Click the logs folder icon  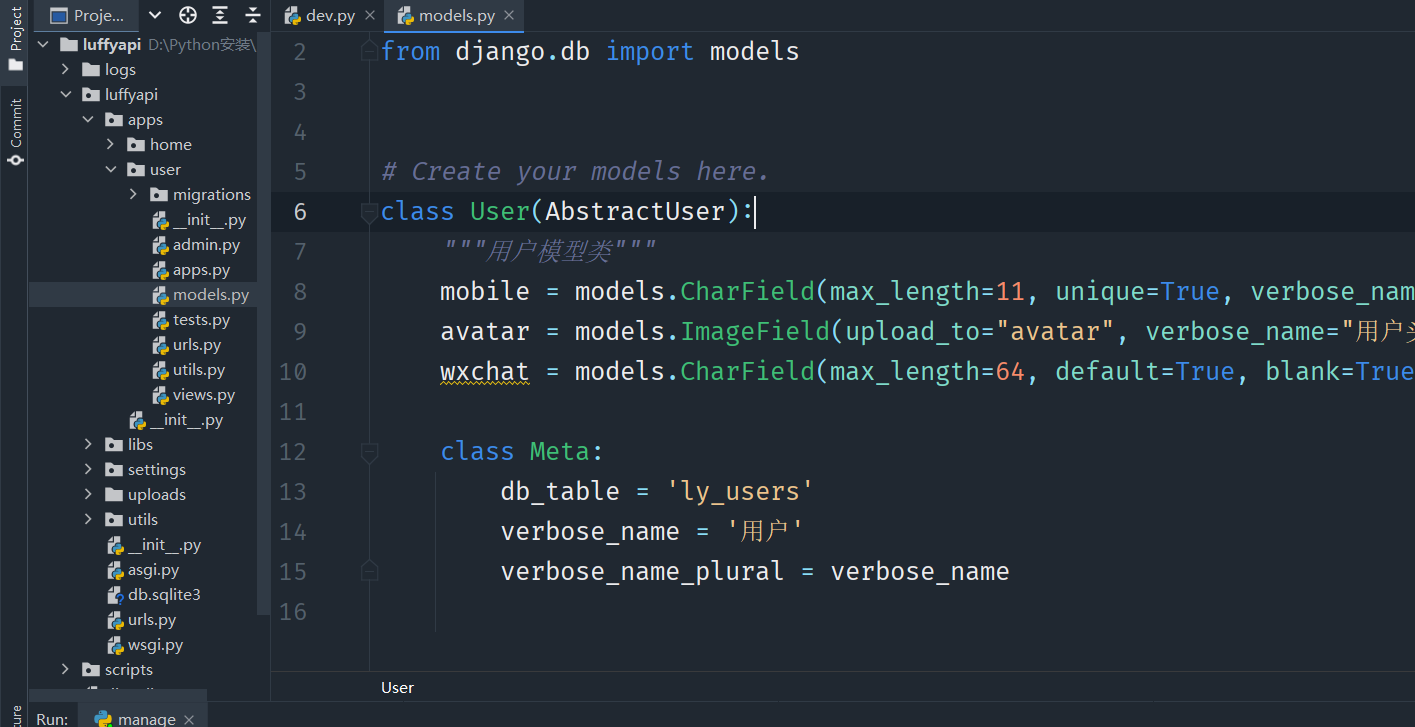(x=92, y=70)
